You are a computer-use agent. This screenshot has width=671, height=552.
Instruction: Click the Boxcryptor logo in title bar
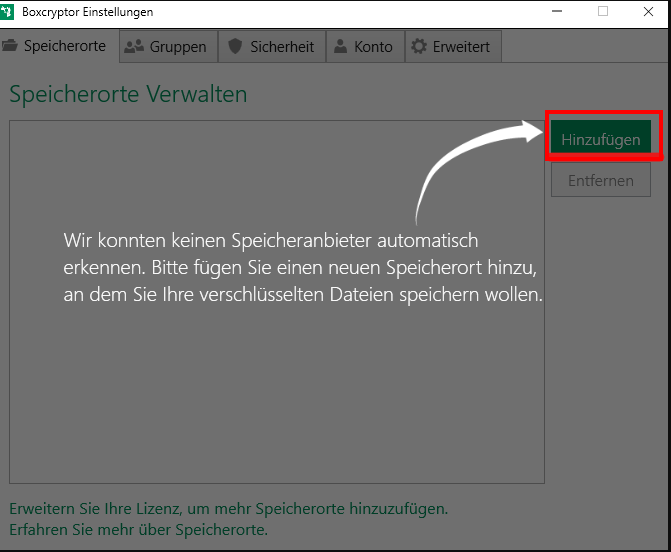coord(7,12)
